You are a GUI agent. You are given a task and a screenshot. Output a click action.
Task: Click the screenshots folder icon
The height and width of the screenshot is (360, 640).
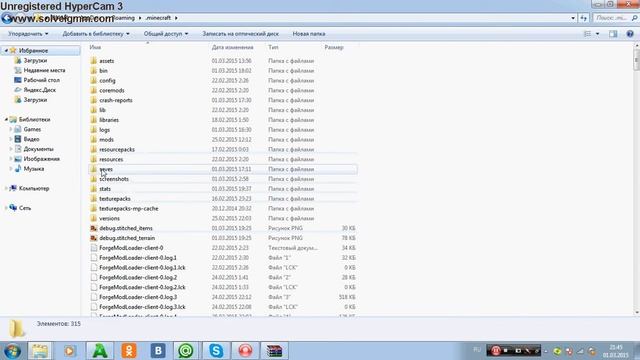point(93,179)
